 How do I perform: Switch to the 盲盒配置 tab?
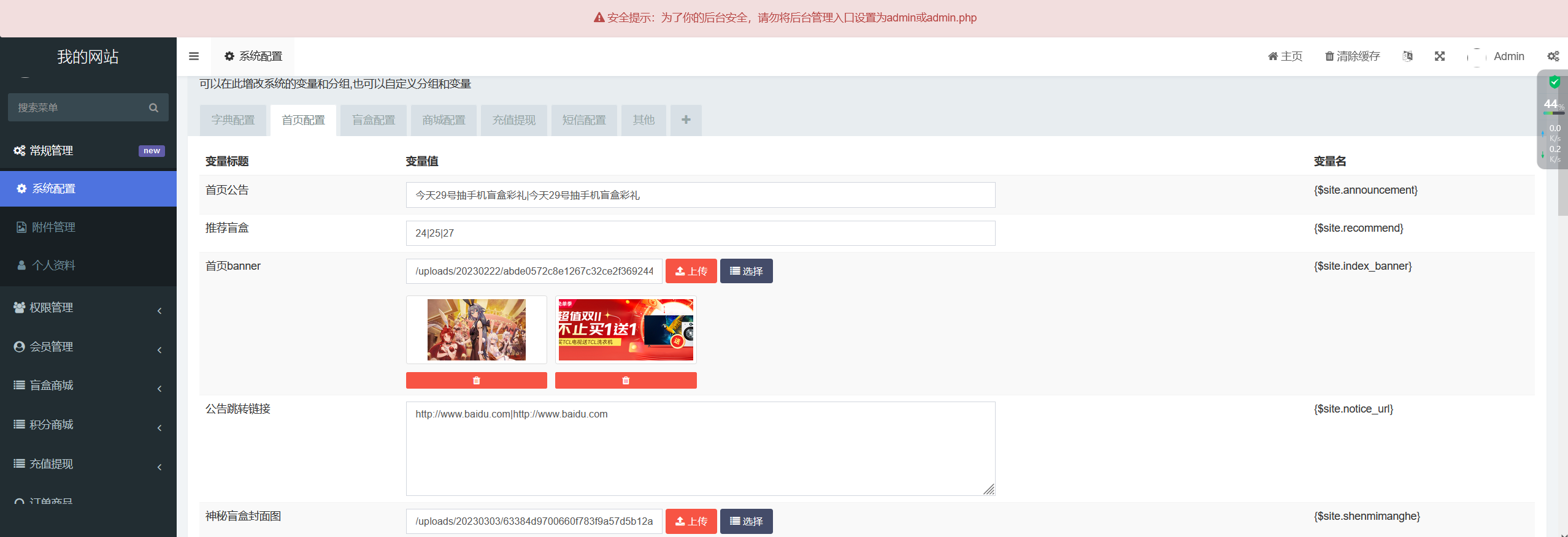tap(373, 120)
